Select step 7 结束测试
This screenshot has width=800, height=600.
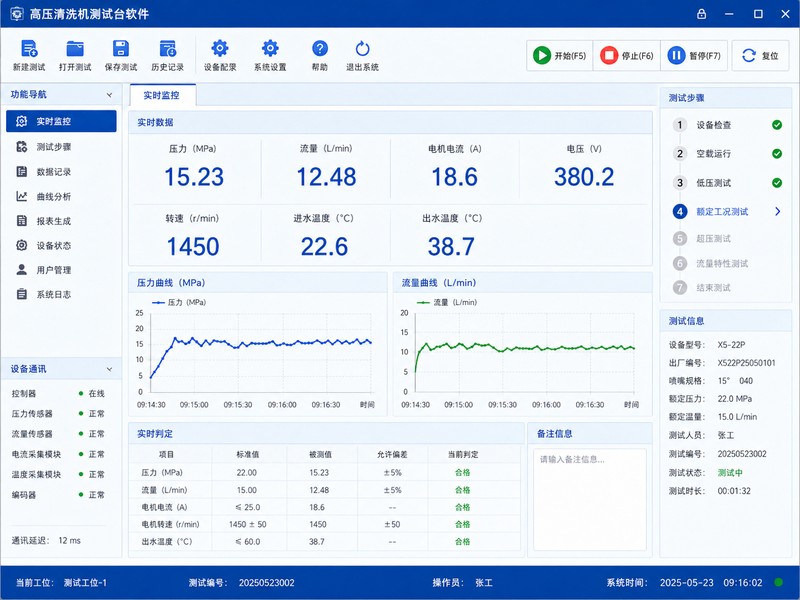tap(726, 288)
